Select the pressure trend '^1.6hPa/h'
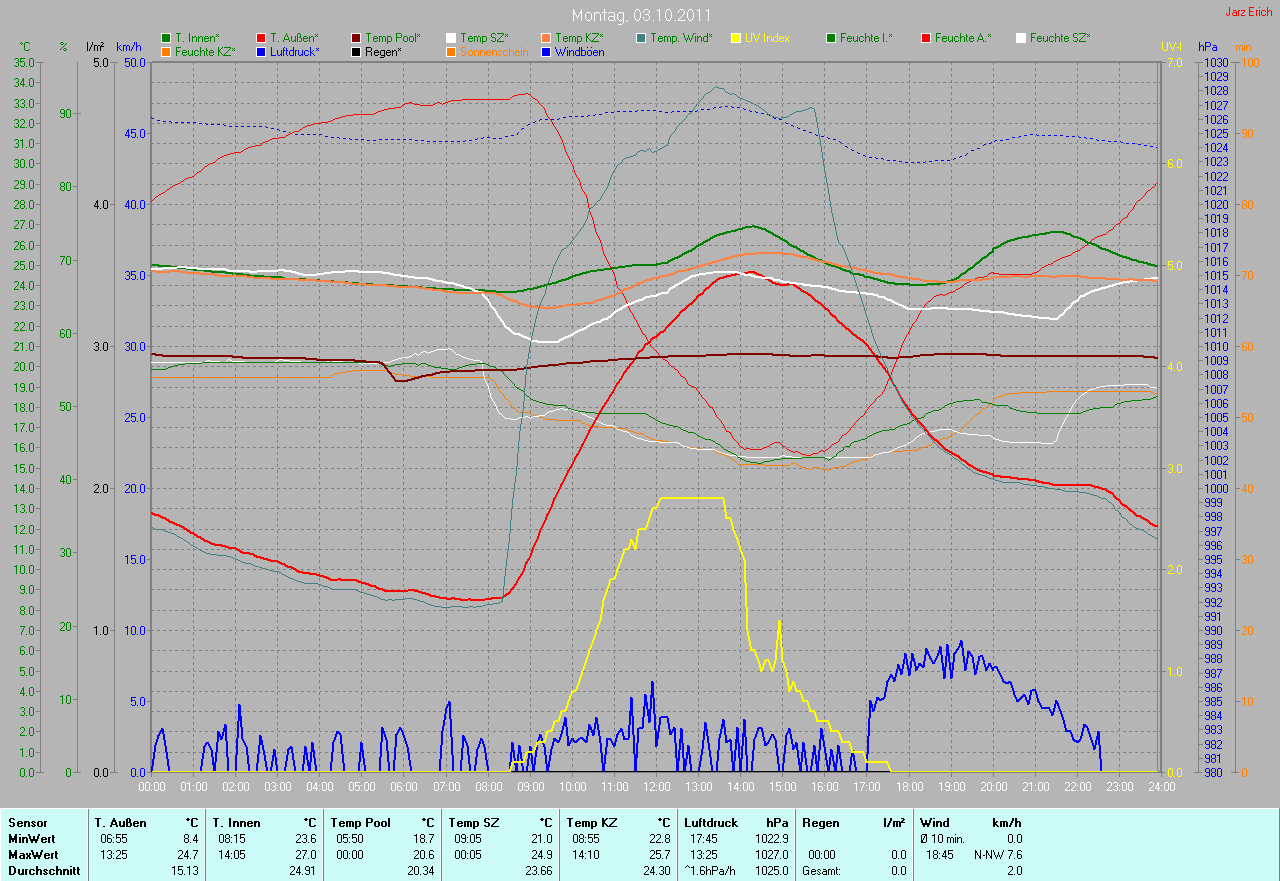 coord(710,871)
